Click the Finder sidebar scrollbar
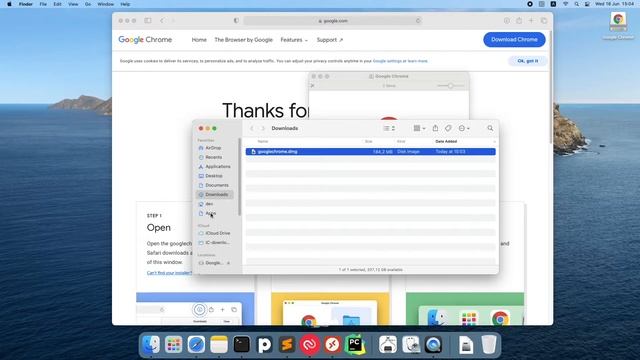Screen dimensions: 640x360 pos(240,176)
